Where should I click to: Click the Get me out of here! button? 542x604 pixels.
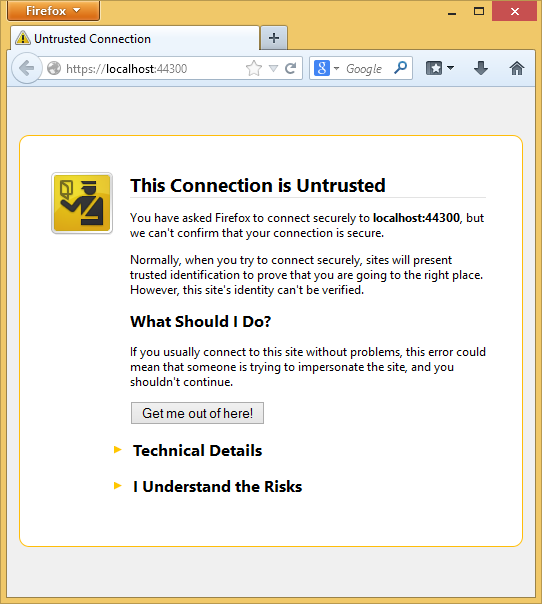tap(197, 413)
